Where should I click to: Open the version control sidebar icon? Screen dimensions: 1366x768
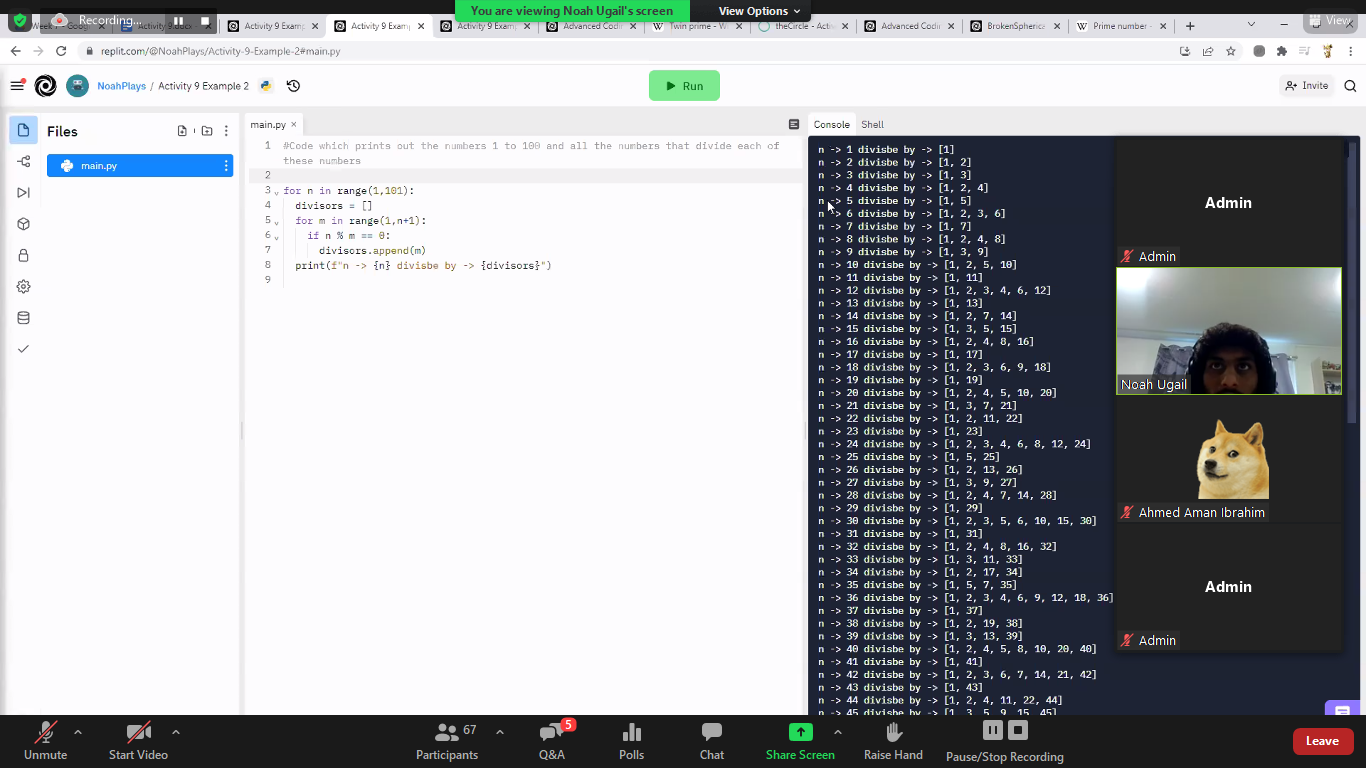(x=24, y=162)
